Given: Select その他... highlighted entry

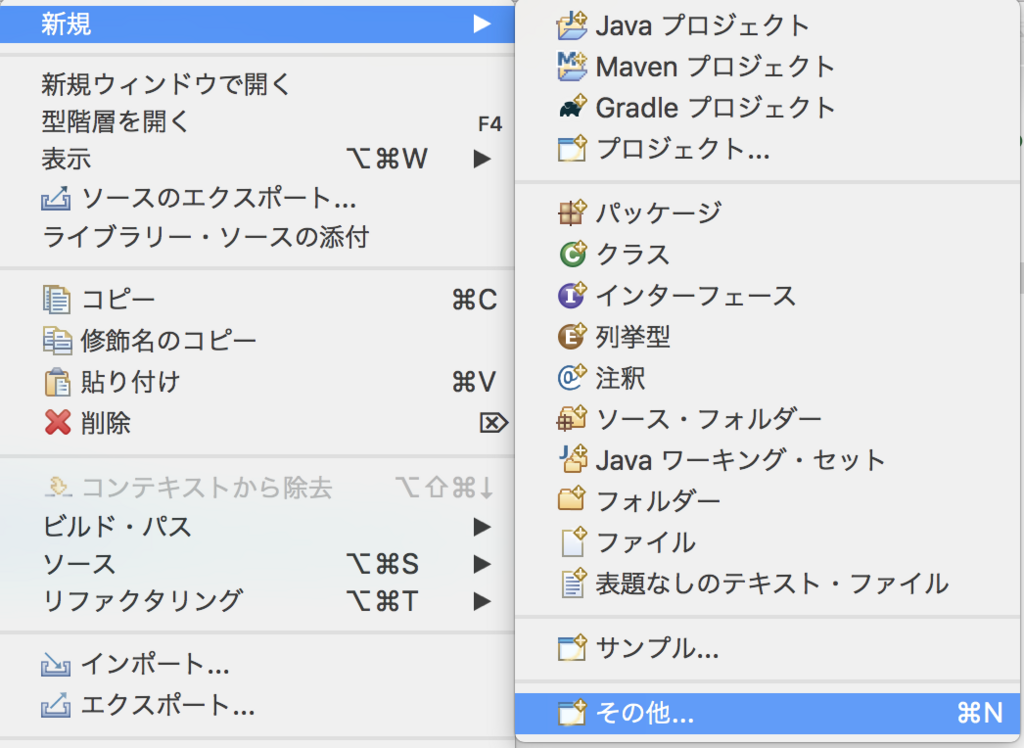Looking at the screenshot, I should coord(768,712).
